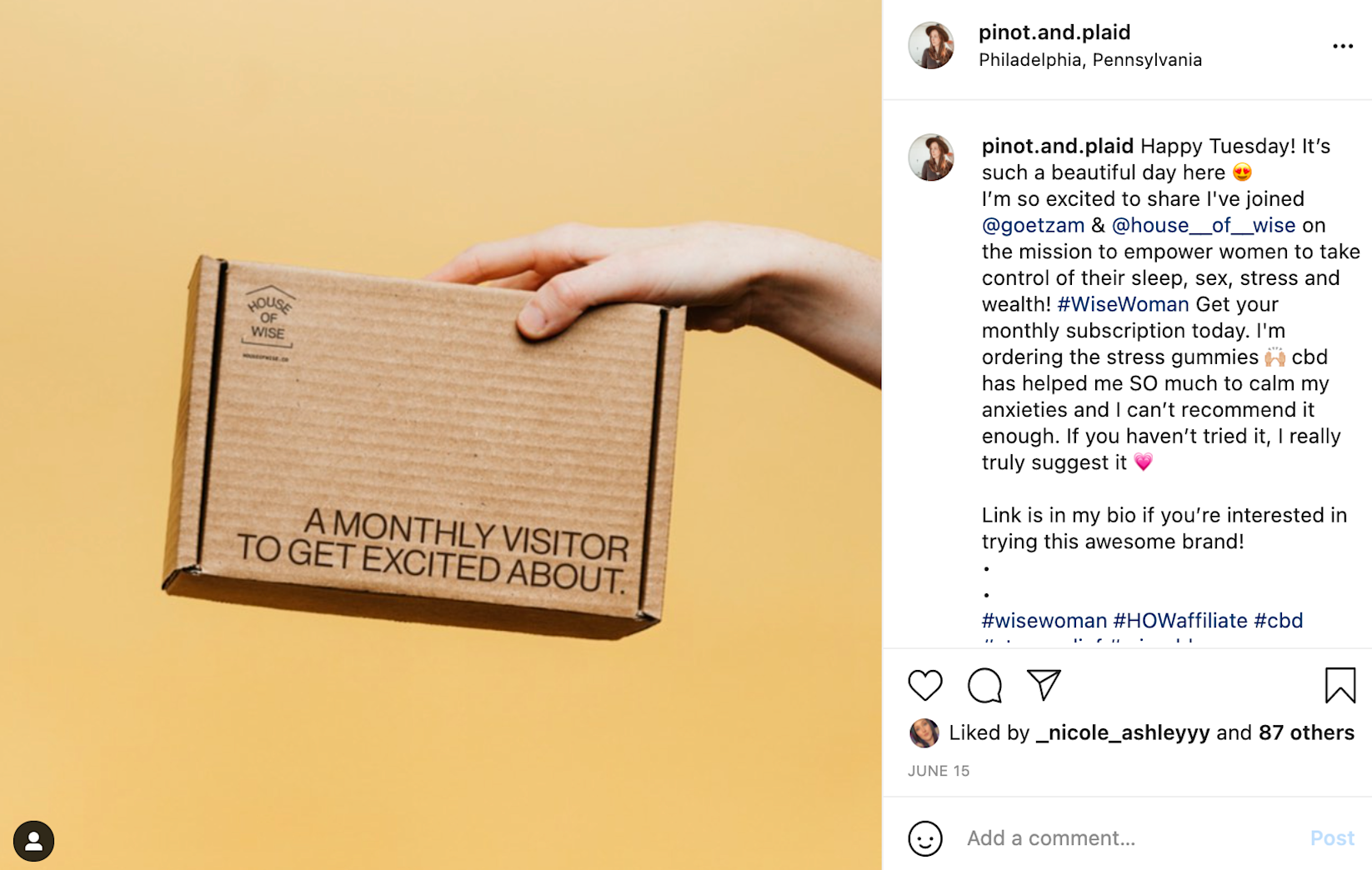Open pinot.and.plaid username in header

pos(1054,32)
